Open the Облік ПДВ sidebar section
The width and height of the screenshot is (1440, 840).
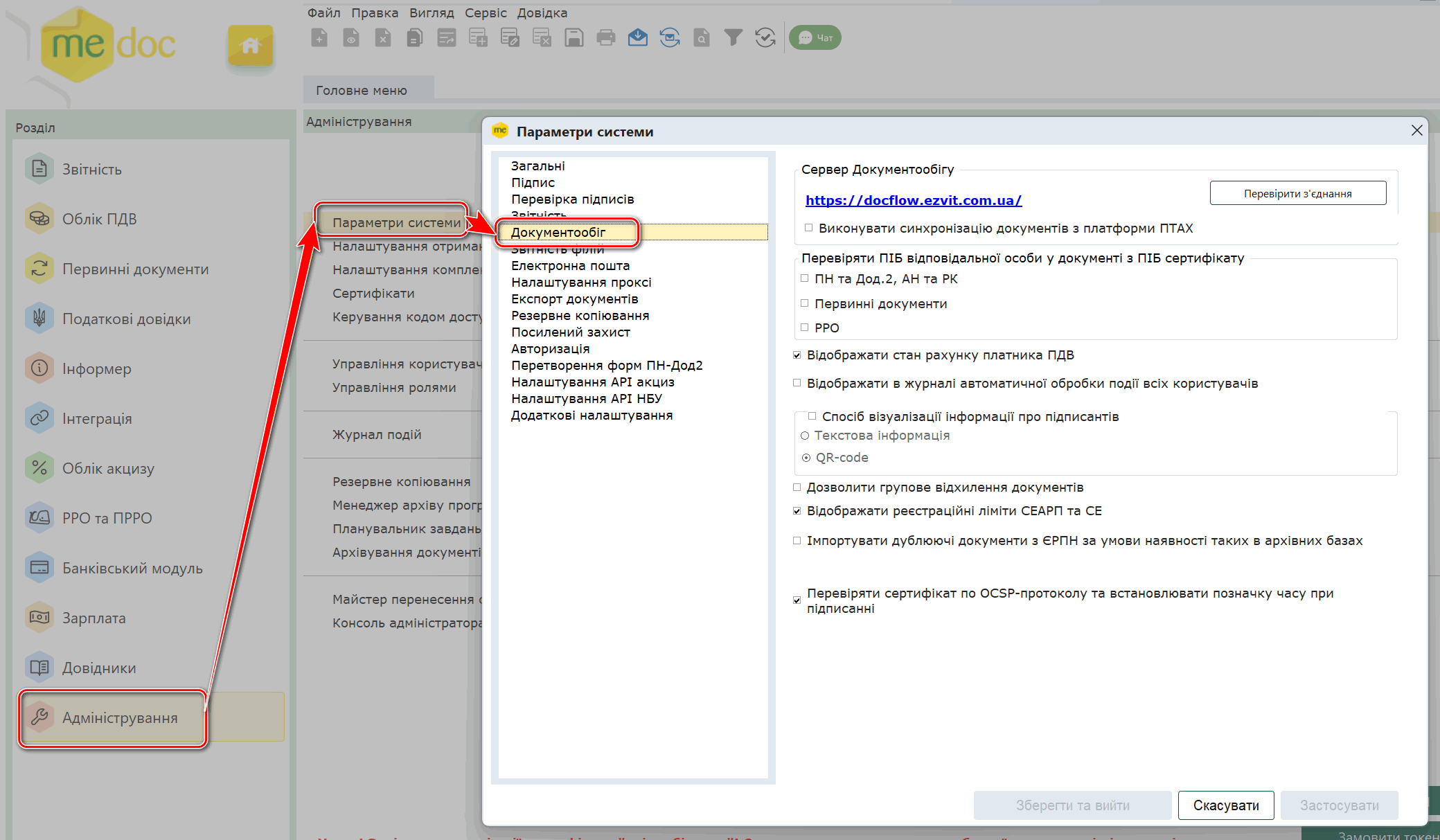click(x=100, y=219)
